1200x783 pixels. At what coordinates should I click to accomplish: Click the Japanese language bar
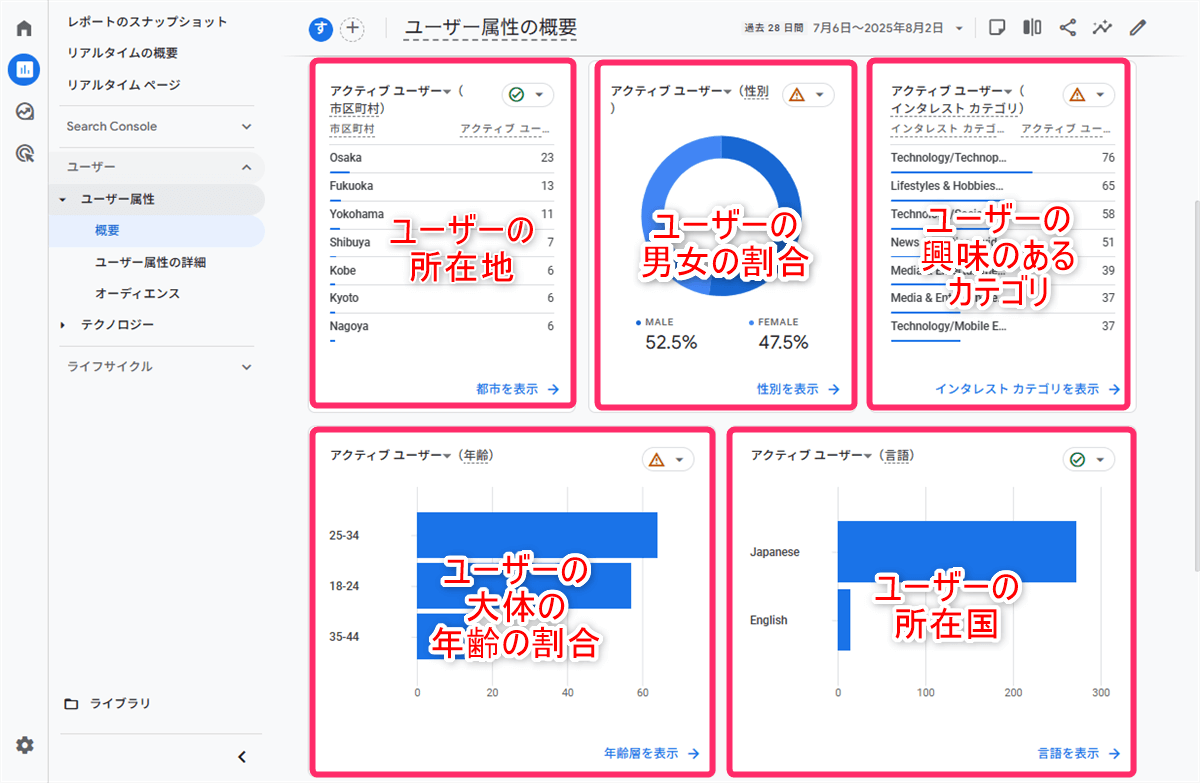tap(957, 551)
